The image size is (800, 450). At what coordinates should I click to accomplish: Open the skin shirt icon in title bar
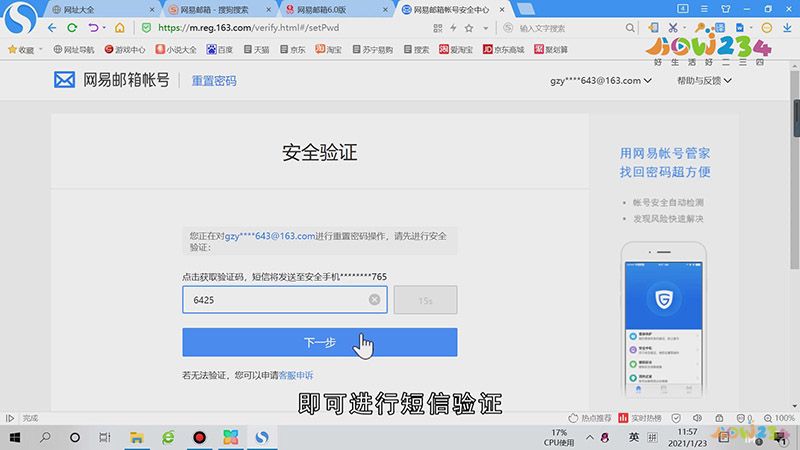[x=726, y=9]
